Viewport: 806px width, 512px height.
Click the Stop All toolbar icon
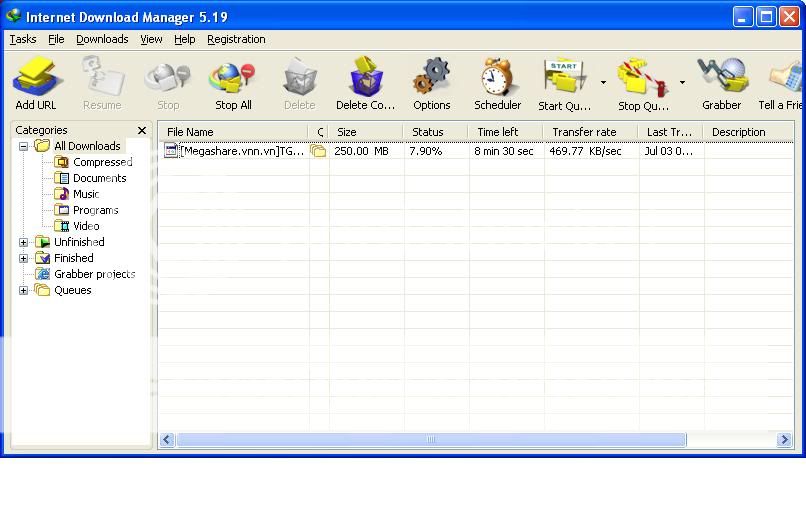coord(232,78)
